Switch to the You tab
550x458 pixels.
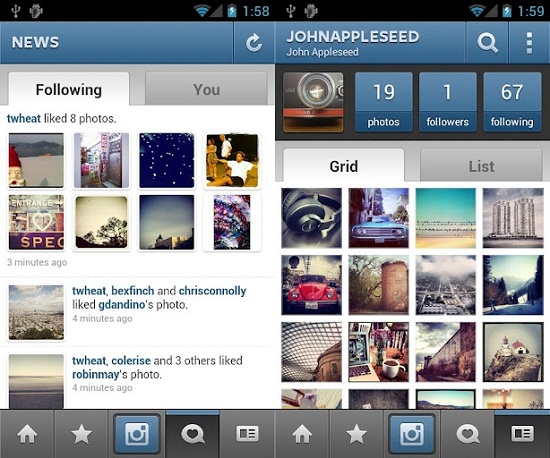[206, 89]
